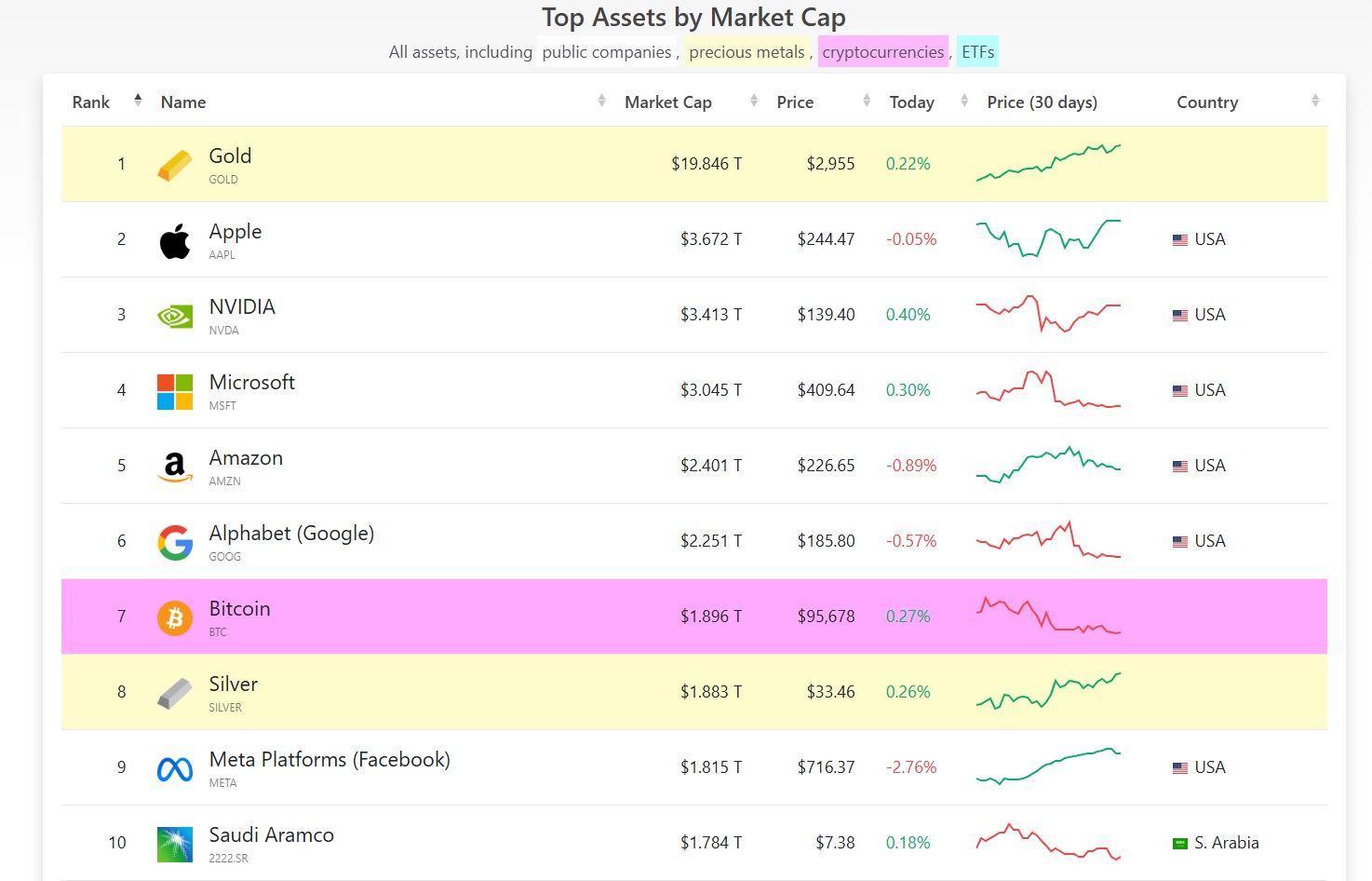Open the Amazon company page
Image resolution: width=1372 pixels, height=881 pixels.
click(x=246, y=458)
